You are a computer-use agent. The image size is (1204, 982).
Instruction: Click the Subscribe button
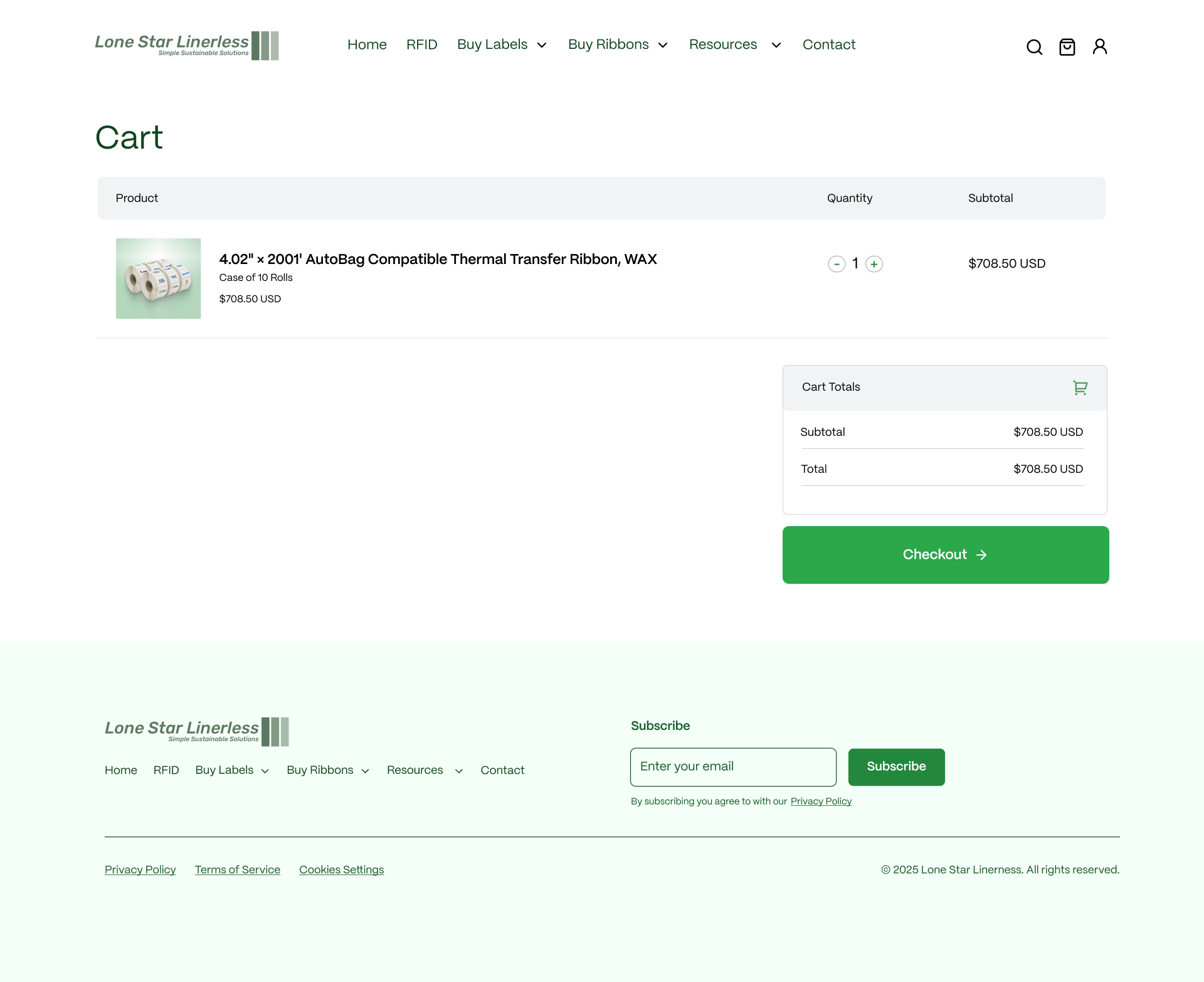click(896, 766)
